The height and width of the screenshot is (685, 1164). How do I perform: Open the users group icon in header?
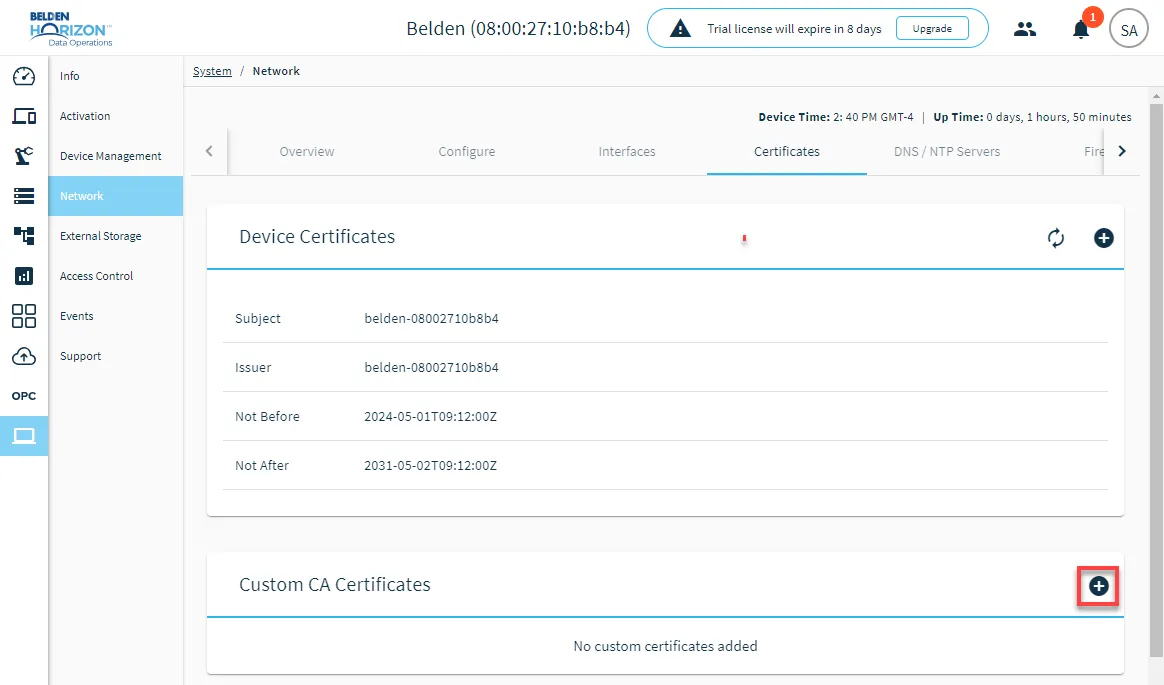point(1025,29)
